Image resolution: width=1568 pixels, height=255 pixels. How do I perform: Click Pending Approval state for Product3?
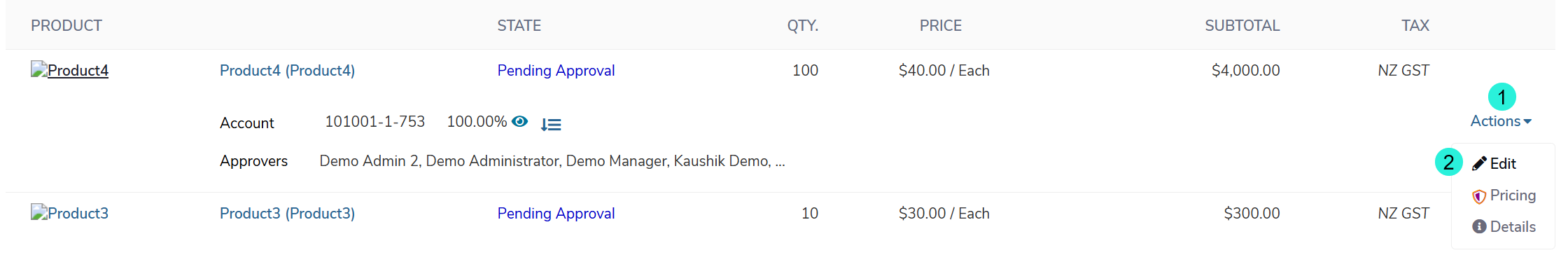tap(556, 213)
